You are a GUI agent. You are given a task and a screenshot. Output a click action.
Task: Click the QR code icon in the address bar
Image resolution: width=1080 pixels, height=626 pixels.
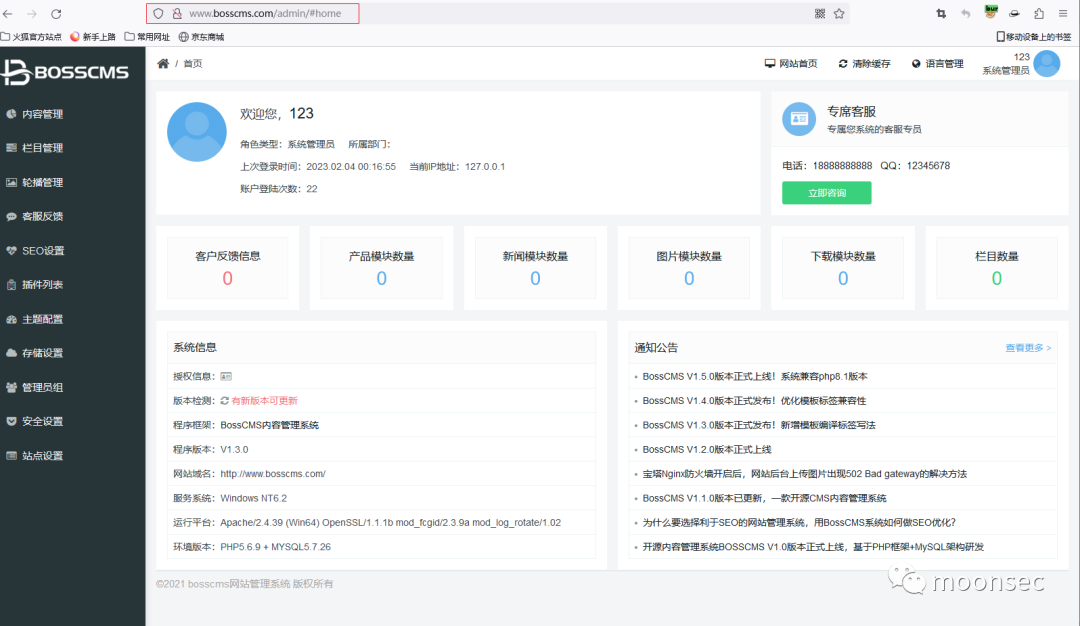[x=820, y=14]
